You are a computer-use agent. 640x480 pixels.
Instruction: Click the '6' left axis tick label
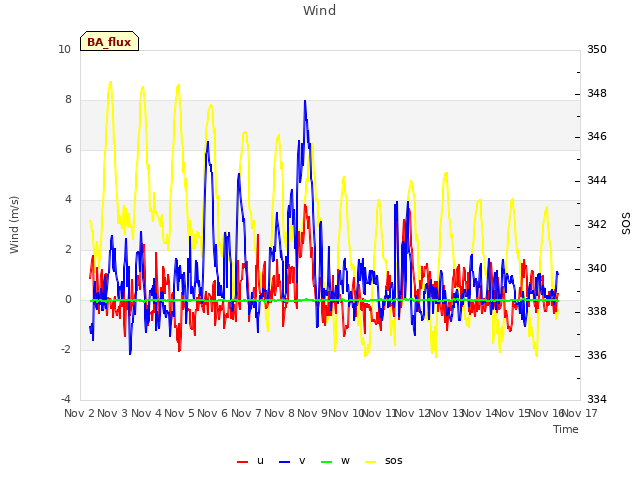point(68,150)
